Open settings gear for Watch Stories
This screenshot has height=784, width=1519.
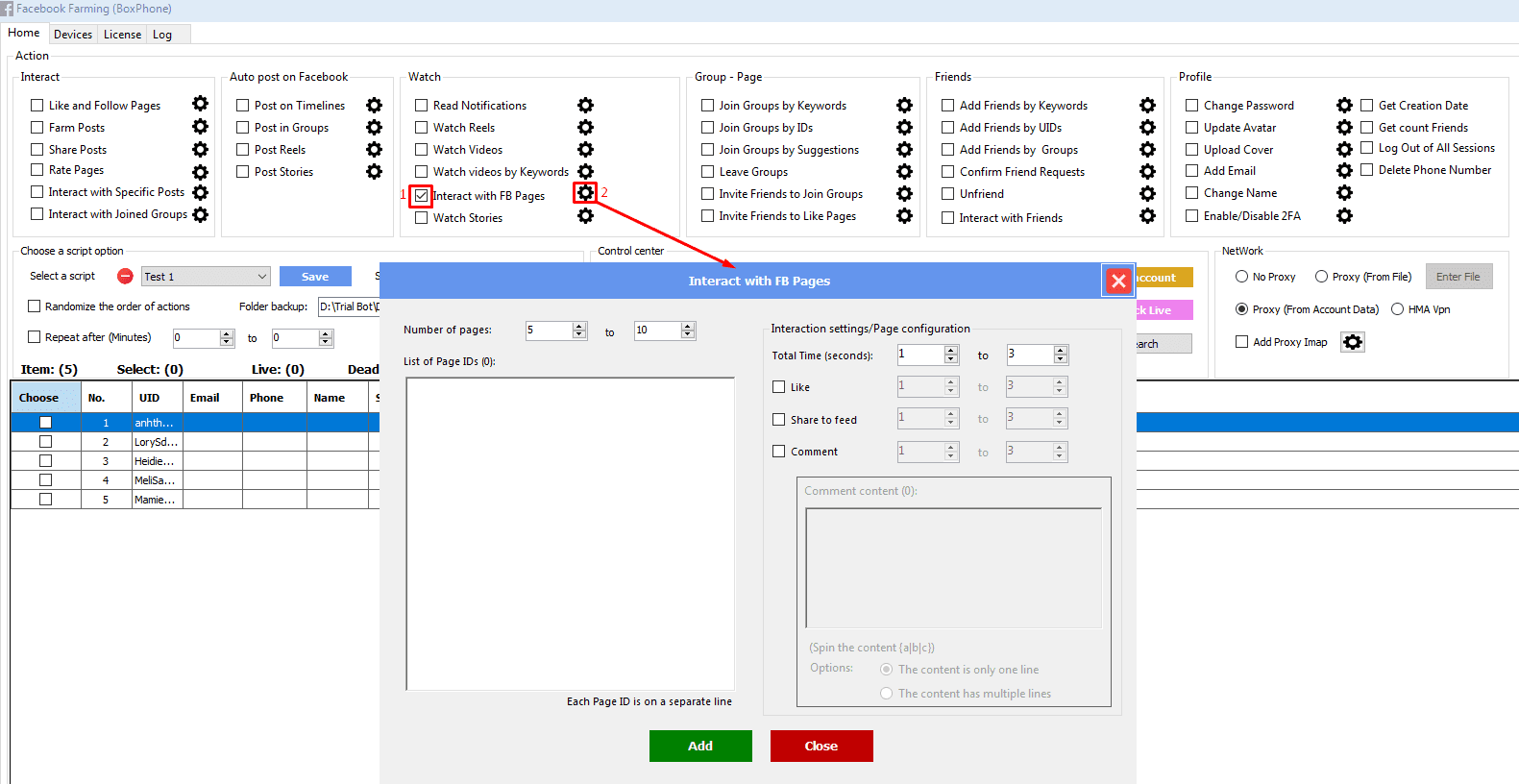pos(585,216)
